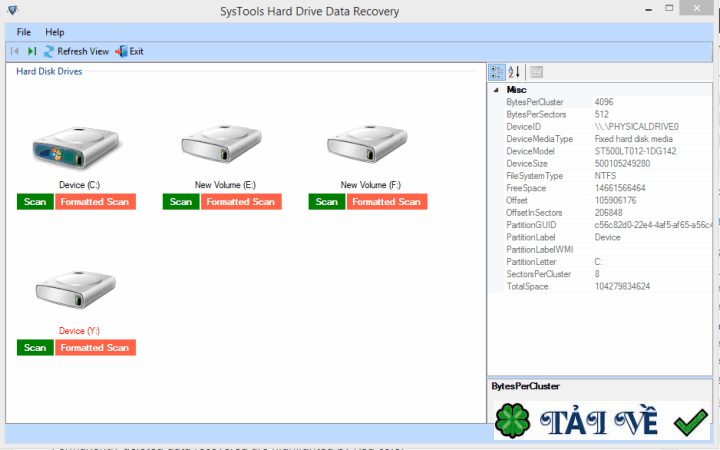
Task: Select the OffsetInSectors property row
Action: [x=607, y=213]
